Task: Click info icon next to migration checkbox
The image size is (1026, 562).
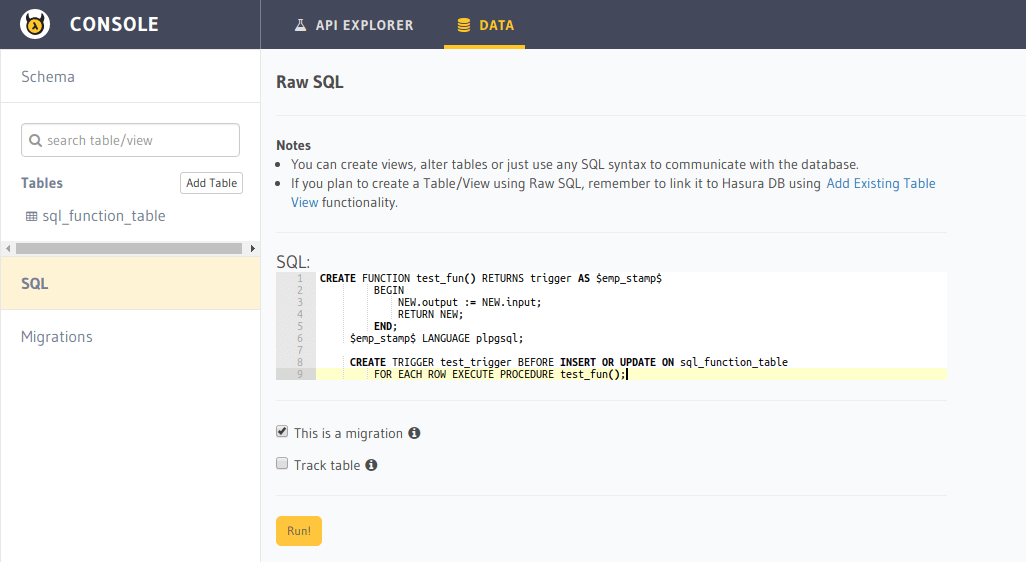Action: 414,434
